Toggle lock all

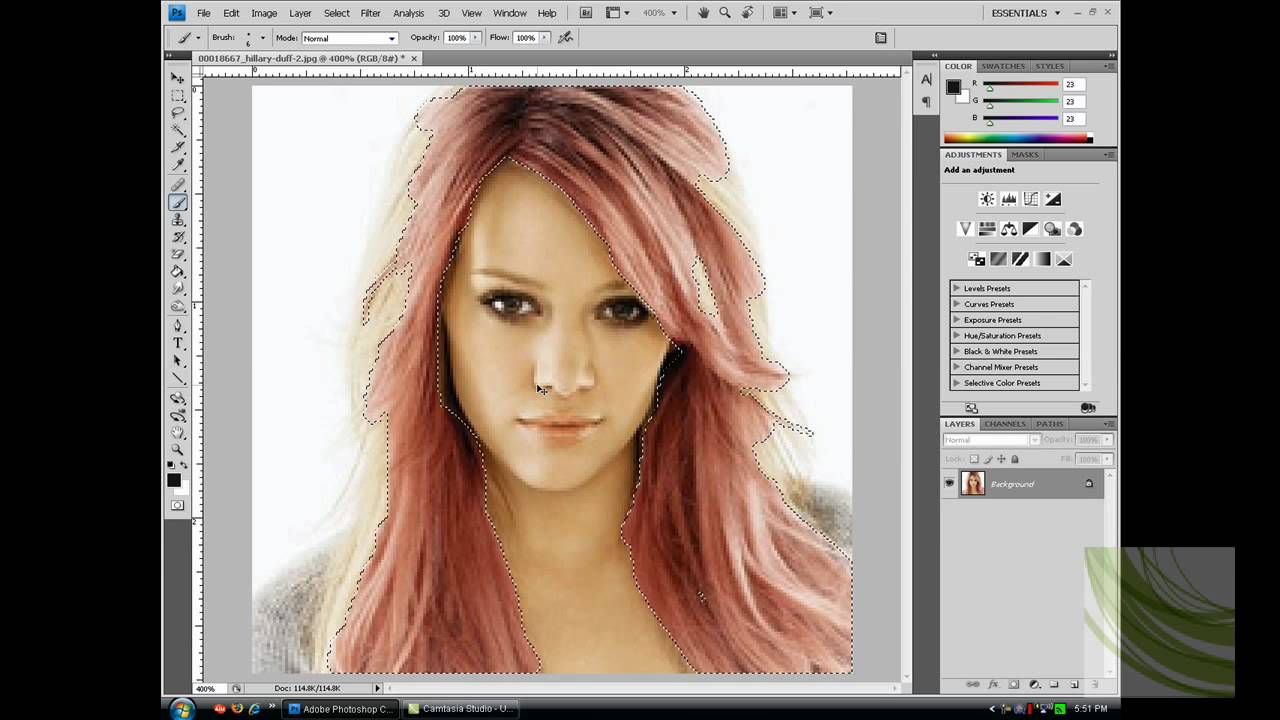click(1015, 459)
